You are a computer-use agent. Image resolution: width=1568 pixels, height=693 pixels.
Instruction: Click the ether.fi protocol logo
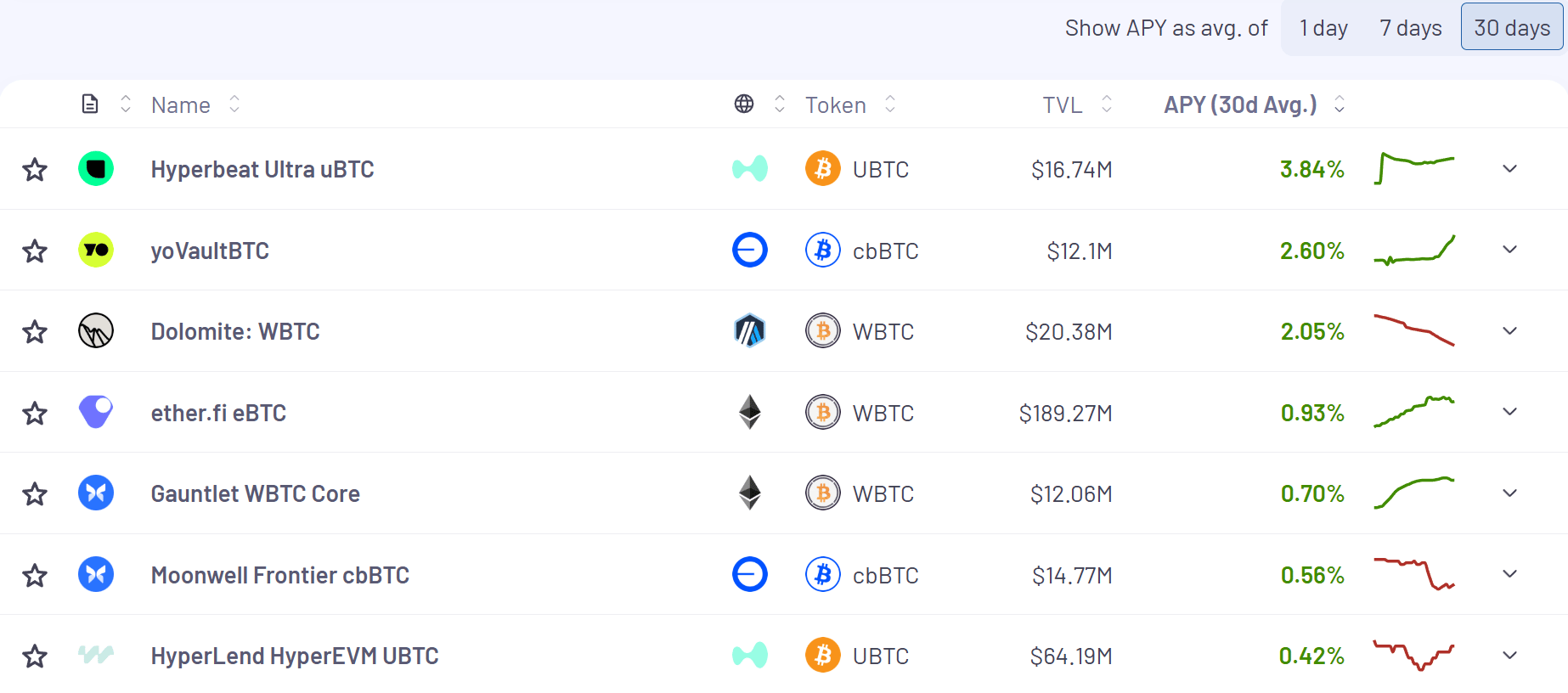coord(96,412)
